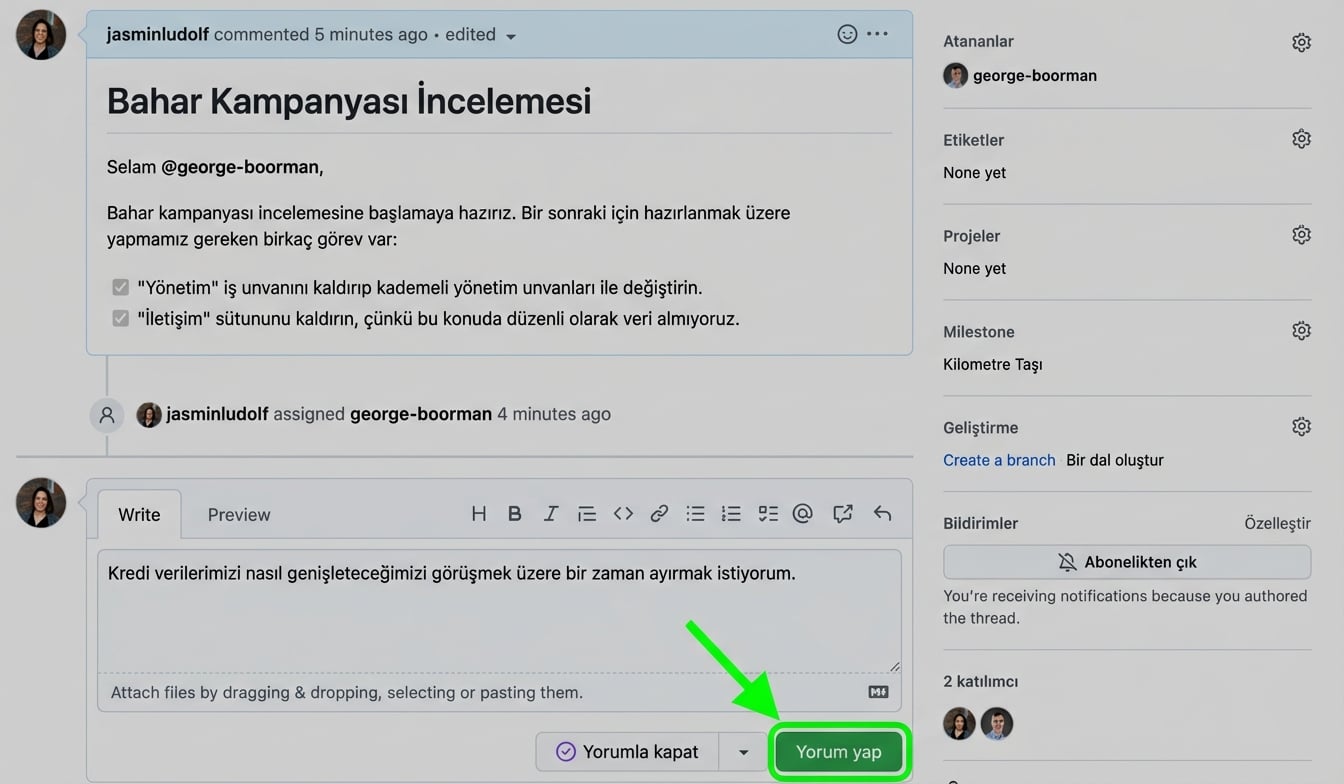Uncheck the İletişim sütunu task item

pos(120,317)
